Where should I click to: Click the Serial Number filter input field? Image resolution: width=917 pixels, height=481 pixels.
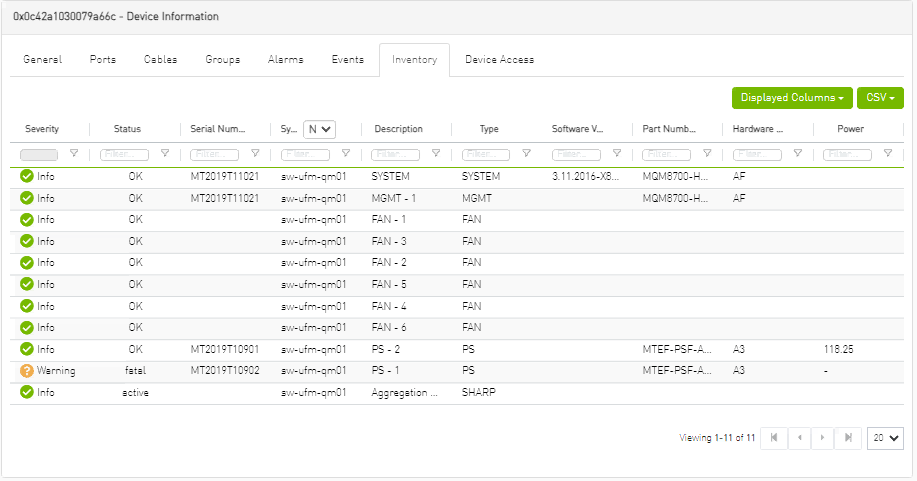click(215, 155)
